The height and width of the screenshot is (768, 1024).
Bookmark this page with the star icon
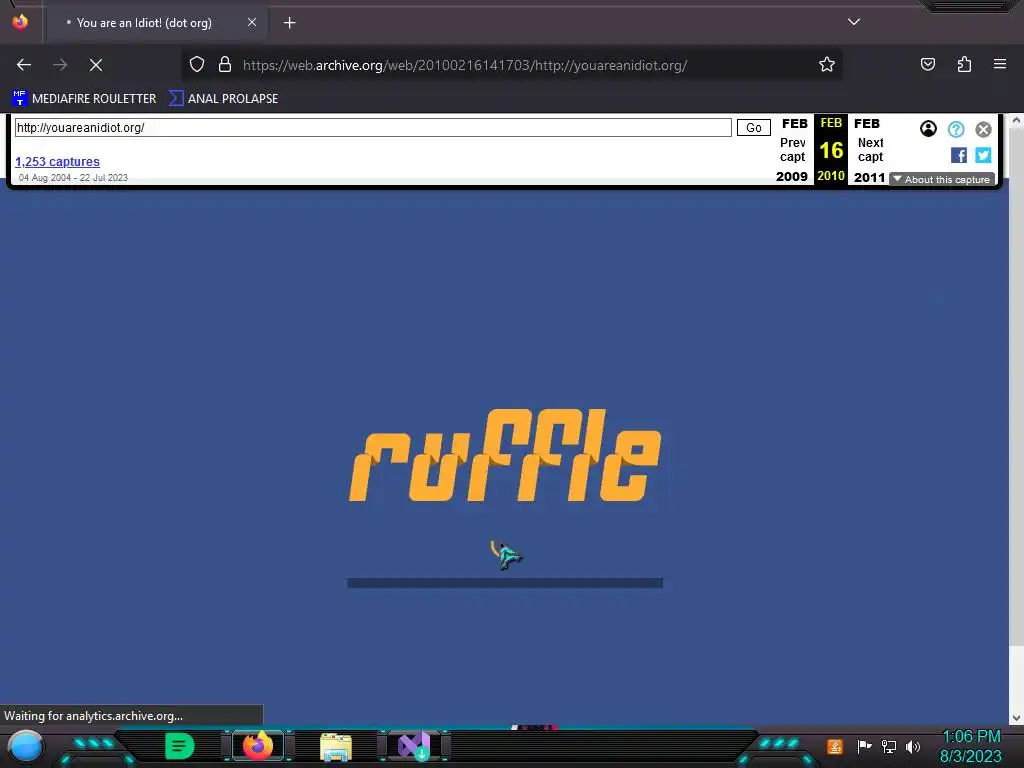coord(827,65)
